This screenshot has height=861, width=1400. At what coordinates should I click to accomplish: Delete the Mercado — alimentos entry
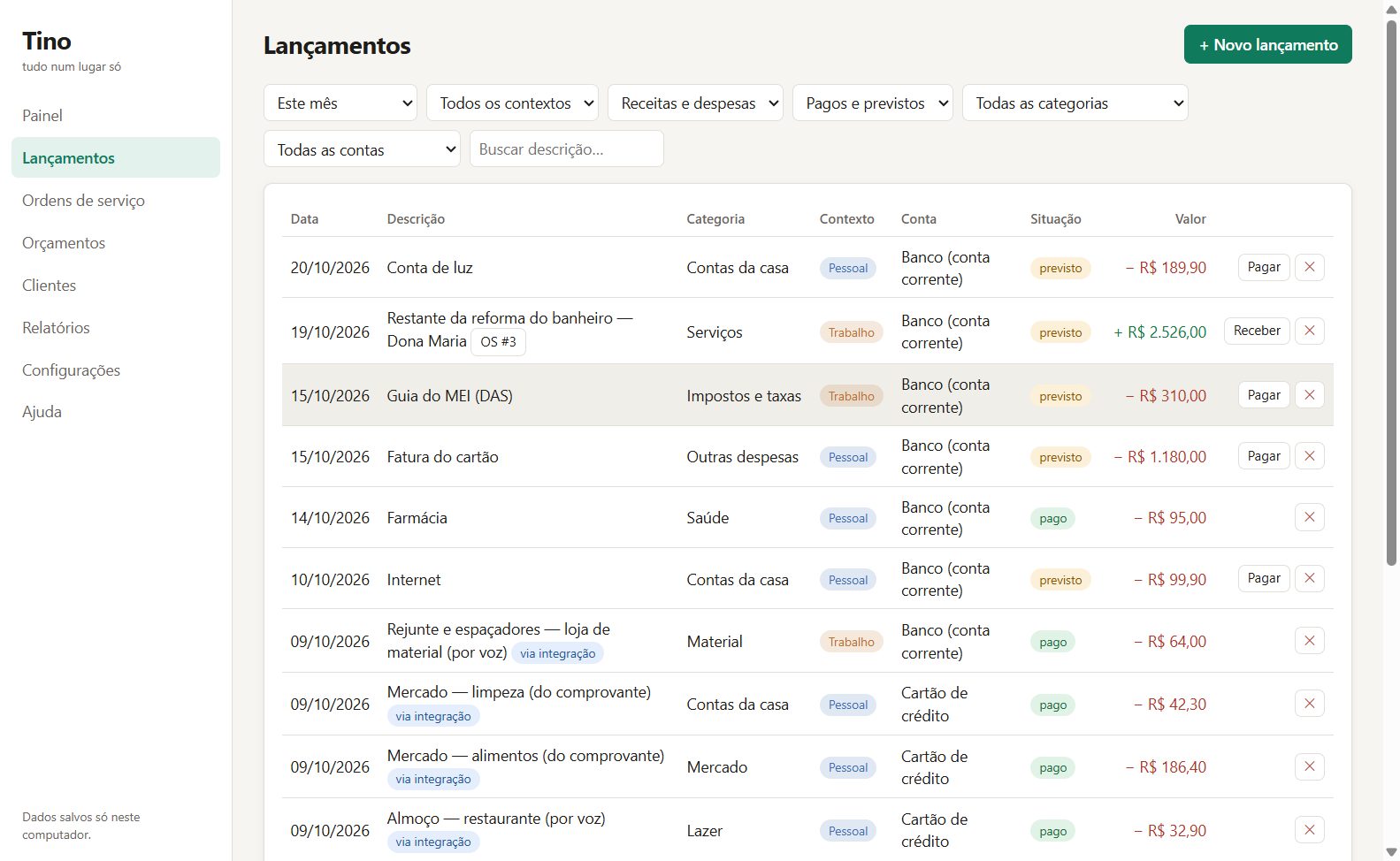click(1310, 766)
